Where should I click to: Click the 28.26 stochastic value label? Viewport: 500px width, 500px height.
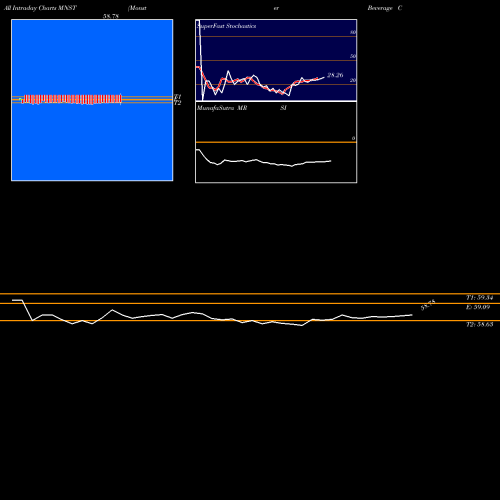[335, 75]
